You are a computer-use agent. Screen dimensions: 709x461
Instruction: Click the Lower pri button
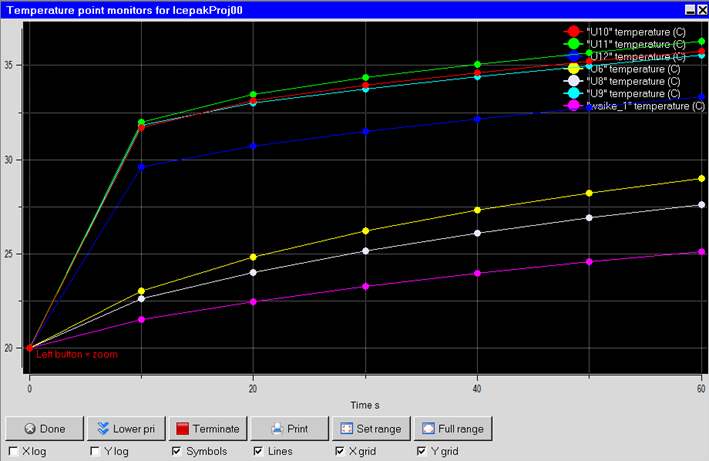pos(126,428)
